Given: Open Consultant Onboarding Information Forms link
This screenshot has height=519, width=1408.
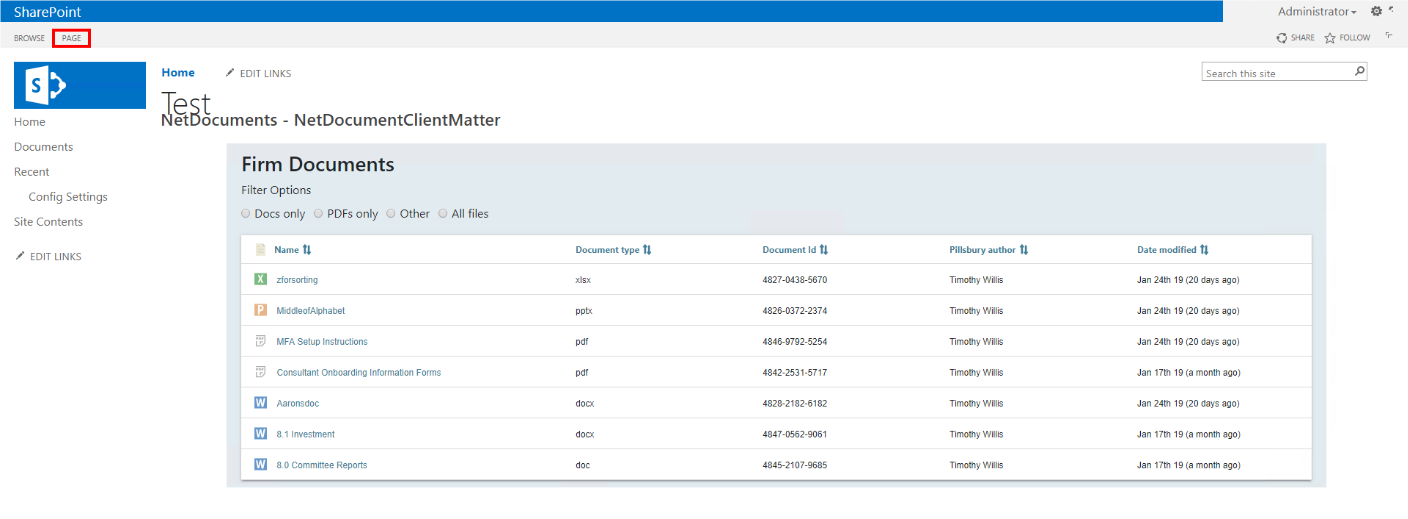Looking at the screenshot, I should (359, 373).
